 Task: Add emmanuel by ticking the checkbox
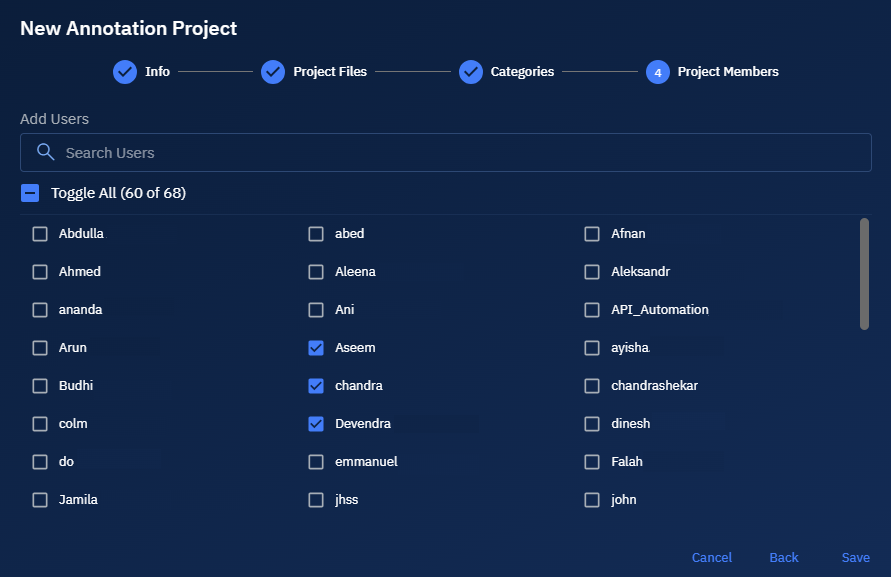[316, 462]
